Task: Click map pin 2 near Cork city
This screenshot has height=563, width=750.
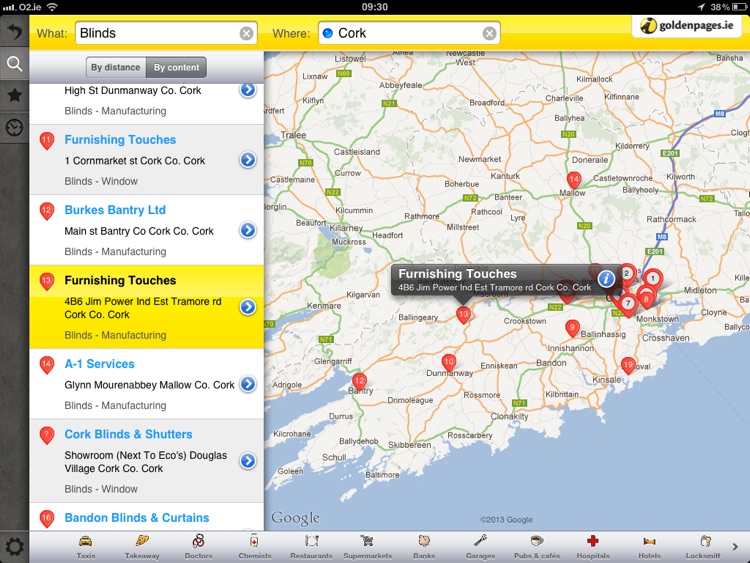Action: coord(627,274)
